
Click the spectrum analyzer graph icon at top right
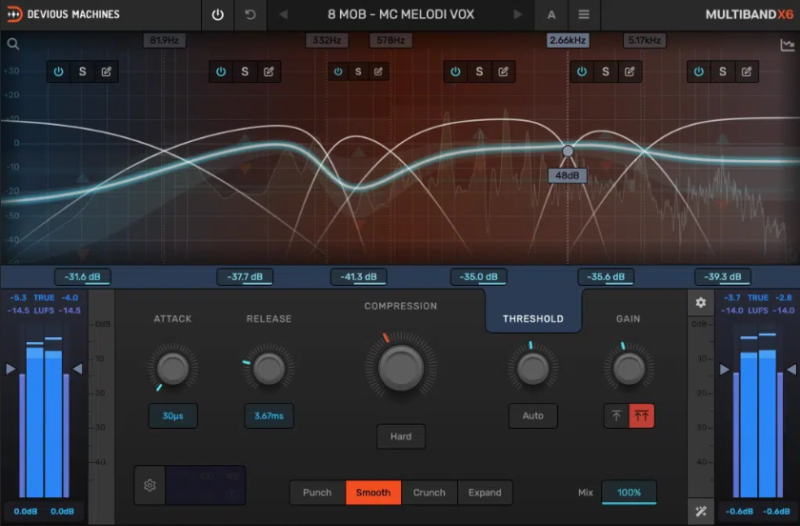point(786,45)
